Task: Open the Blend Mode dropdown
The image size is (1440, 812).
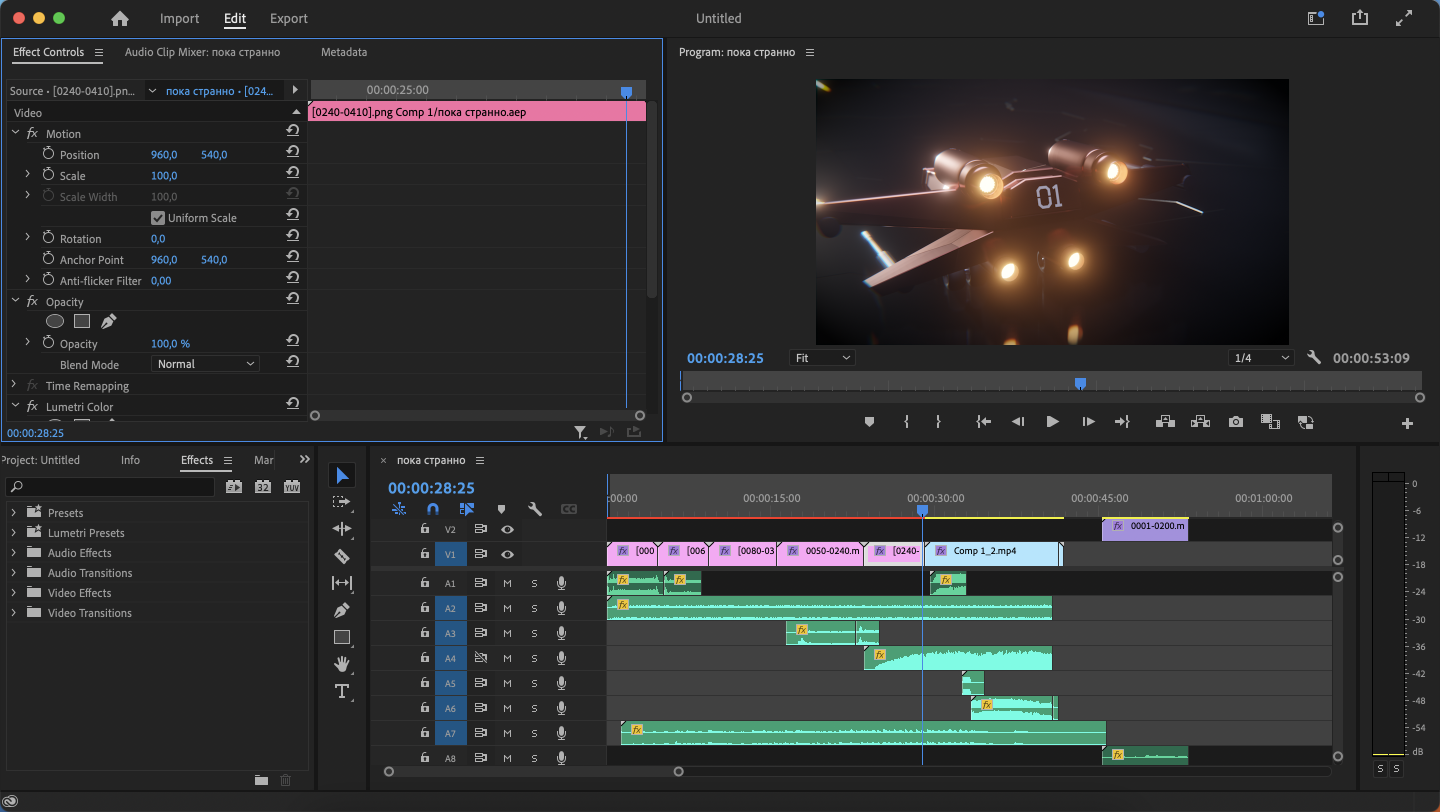Action: coord(205,364)
